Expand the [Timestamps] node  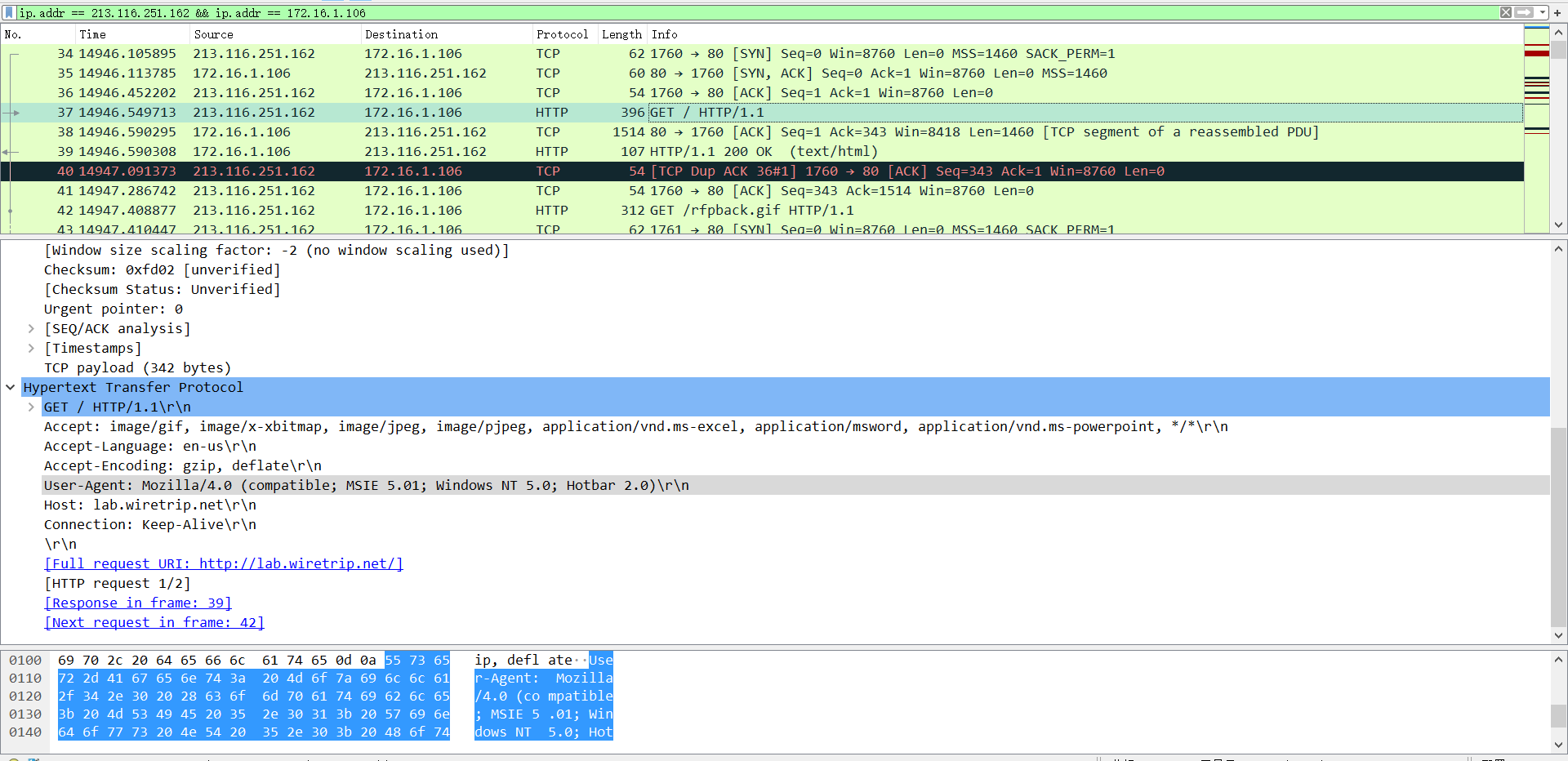pos(31,348)
